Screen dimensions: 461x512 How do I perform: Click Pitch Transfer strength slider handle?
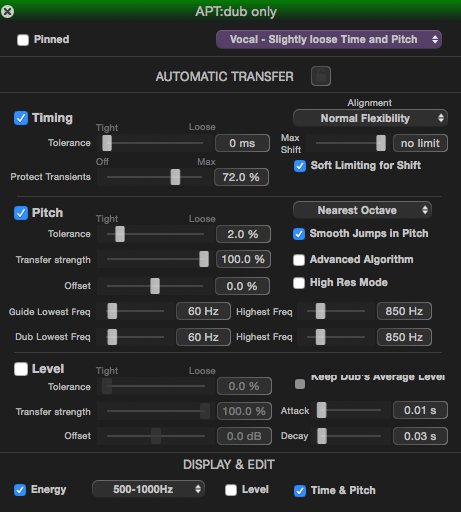pyautogui.click(x=204, y=259)
